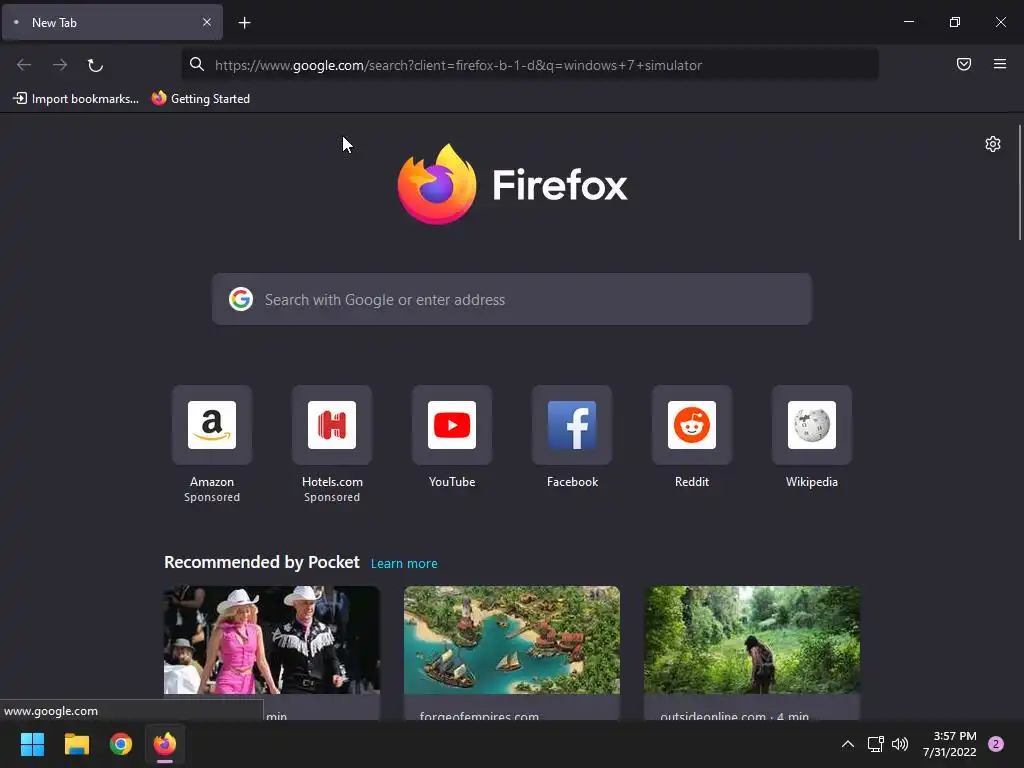Click Import bookmarks in the bookmarks bar

tap(76, 99)
